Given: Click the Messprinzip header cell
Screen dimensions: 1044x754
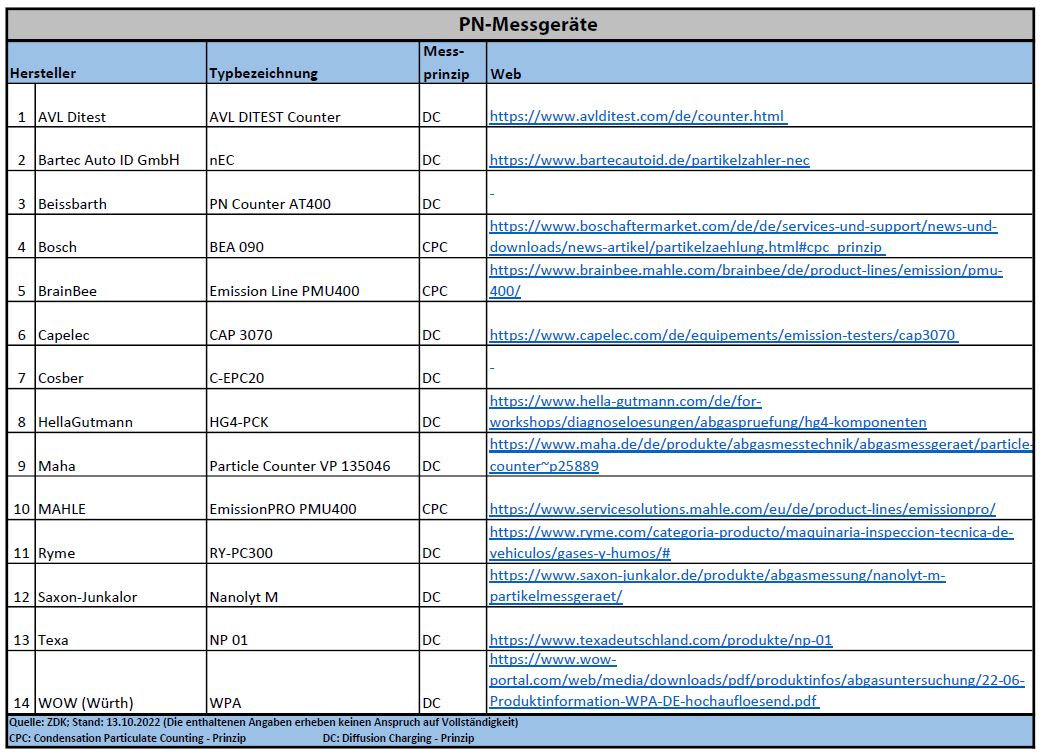Looking at the screenshot, I should 453,63.
